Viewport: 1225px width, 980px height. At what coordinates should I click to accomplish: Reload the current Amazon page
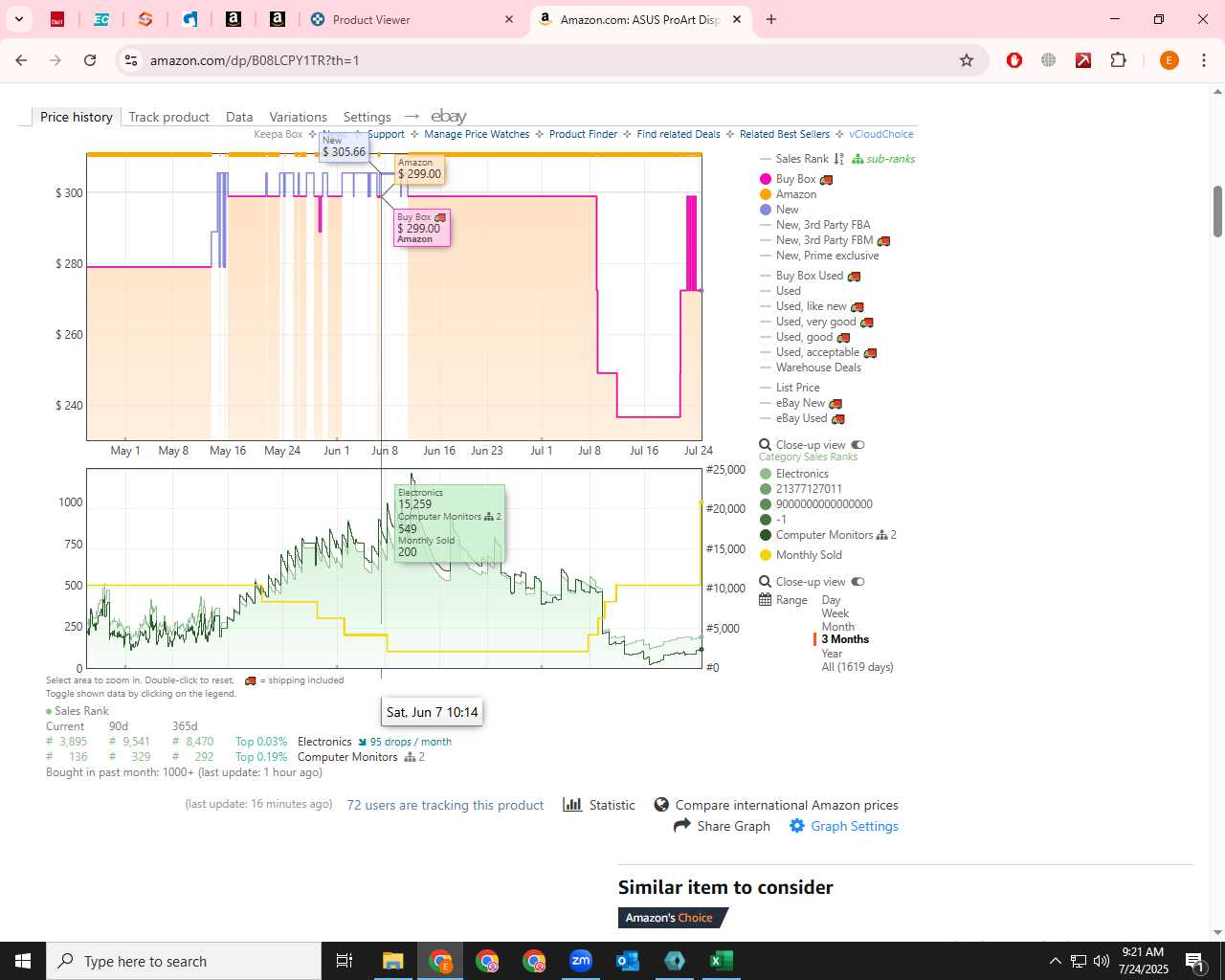pos(90,60)
